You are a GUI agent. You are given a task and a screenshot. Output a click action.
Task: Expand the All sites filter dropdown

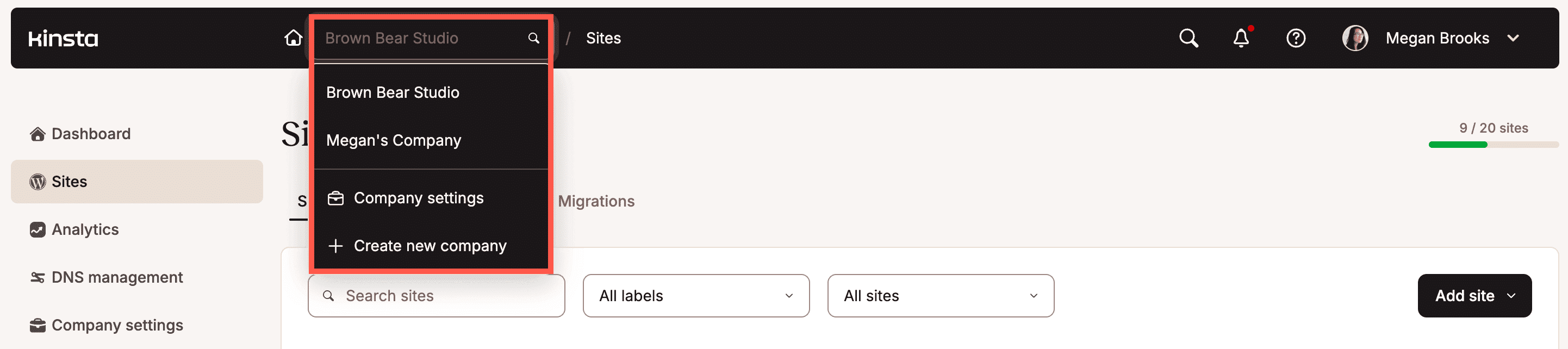click(x=940, y=296)
